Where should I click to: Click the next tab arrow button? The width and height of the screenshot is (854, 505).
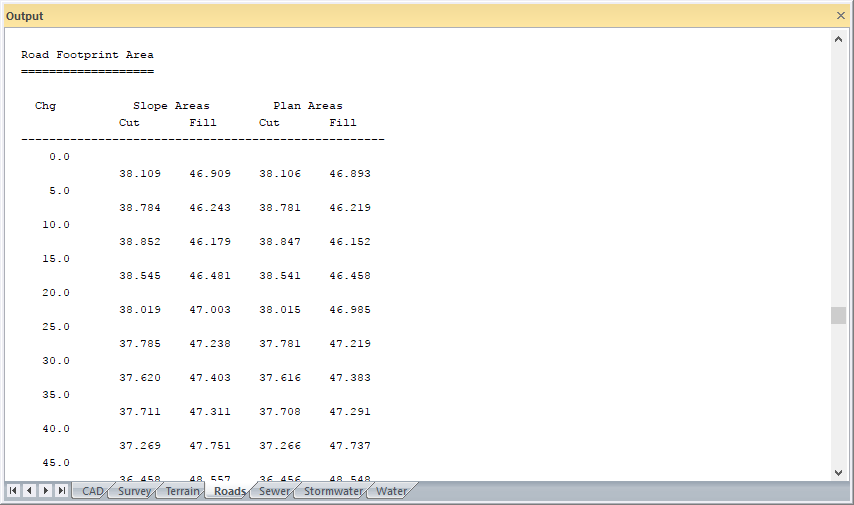[x=46, y=491]
